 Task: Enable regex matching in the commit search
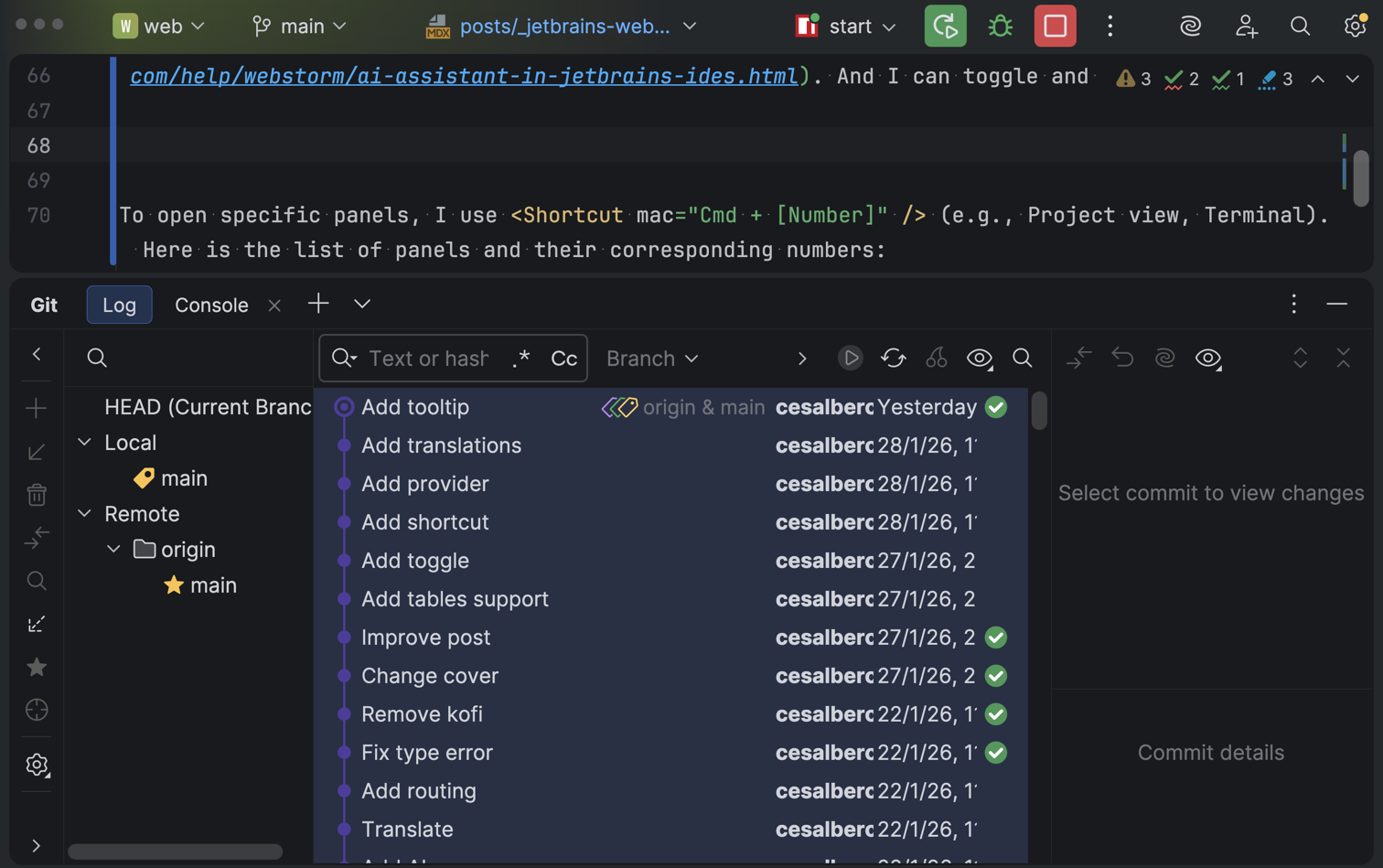pos(521,359)
